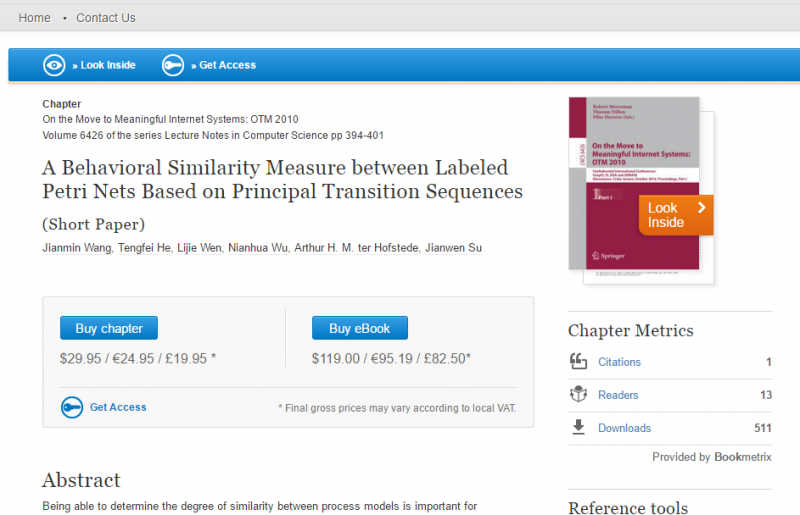Viewport: 800px width, 515px height.
Task: Click the Downloads arrow icon
Action: 578,428
